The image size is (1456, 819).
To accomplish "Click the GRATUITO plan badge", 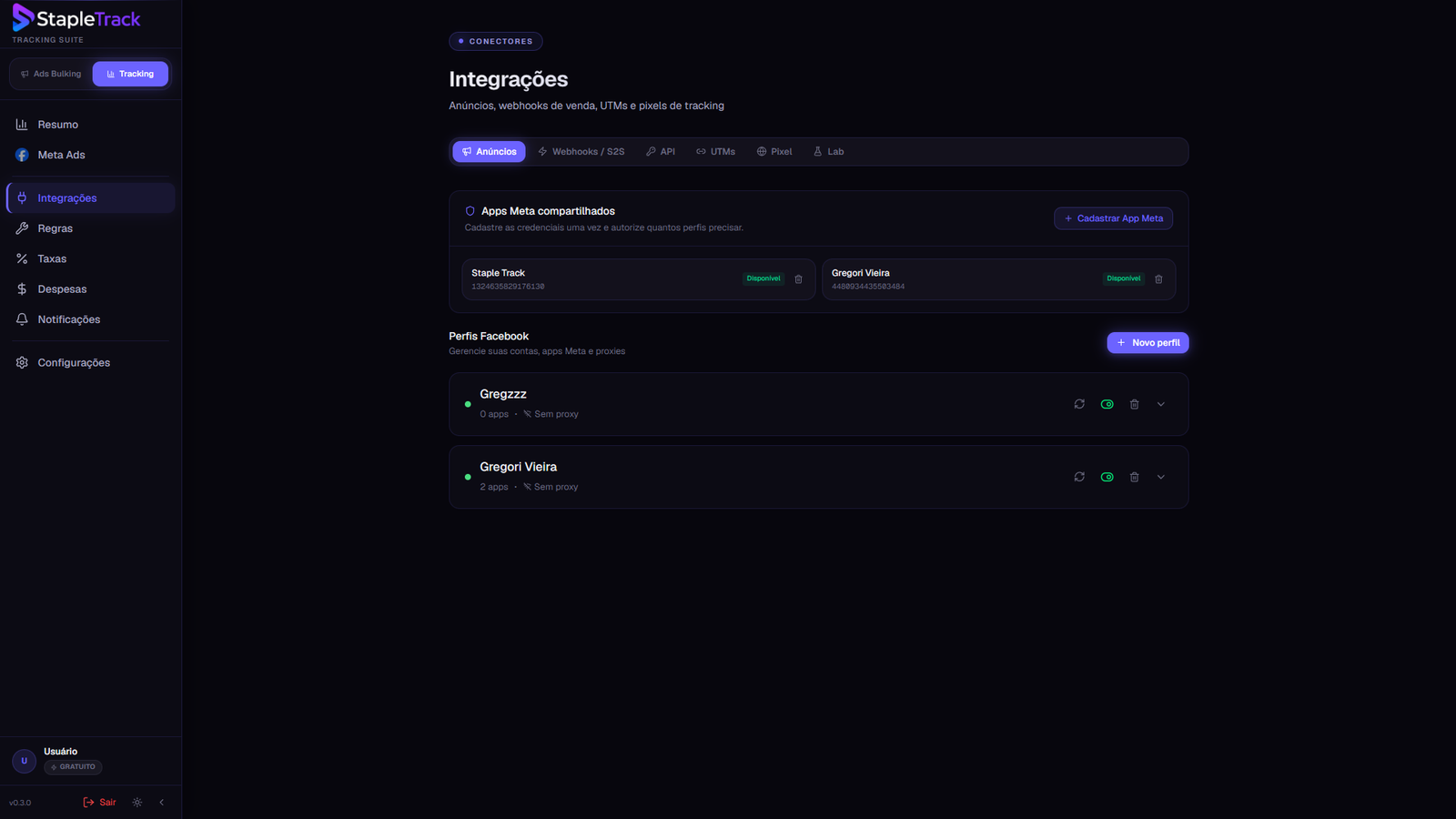I will click(x=73, y=767).
